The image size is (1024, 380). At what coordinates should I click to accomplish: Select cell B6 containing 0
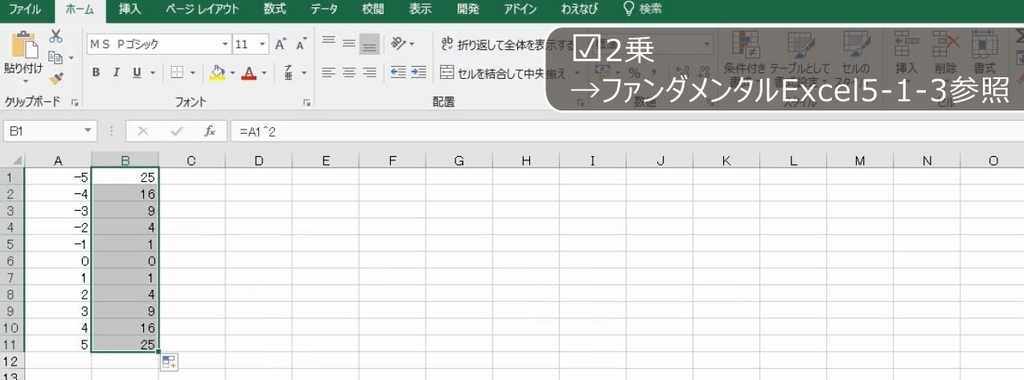tap(125, 260)
